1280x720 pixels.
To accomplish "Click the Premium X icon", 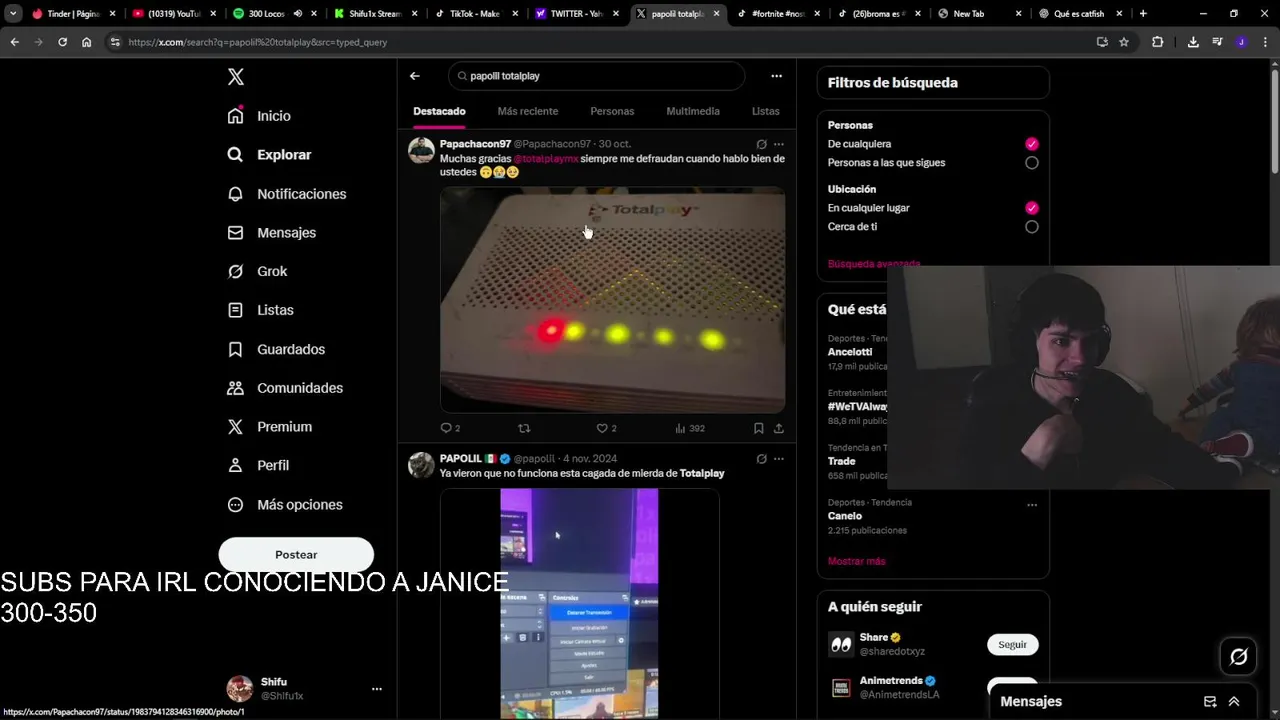I will pyautogui.click(x=235, y=427).
